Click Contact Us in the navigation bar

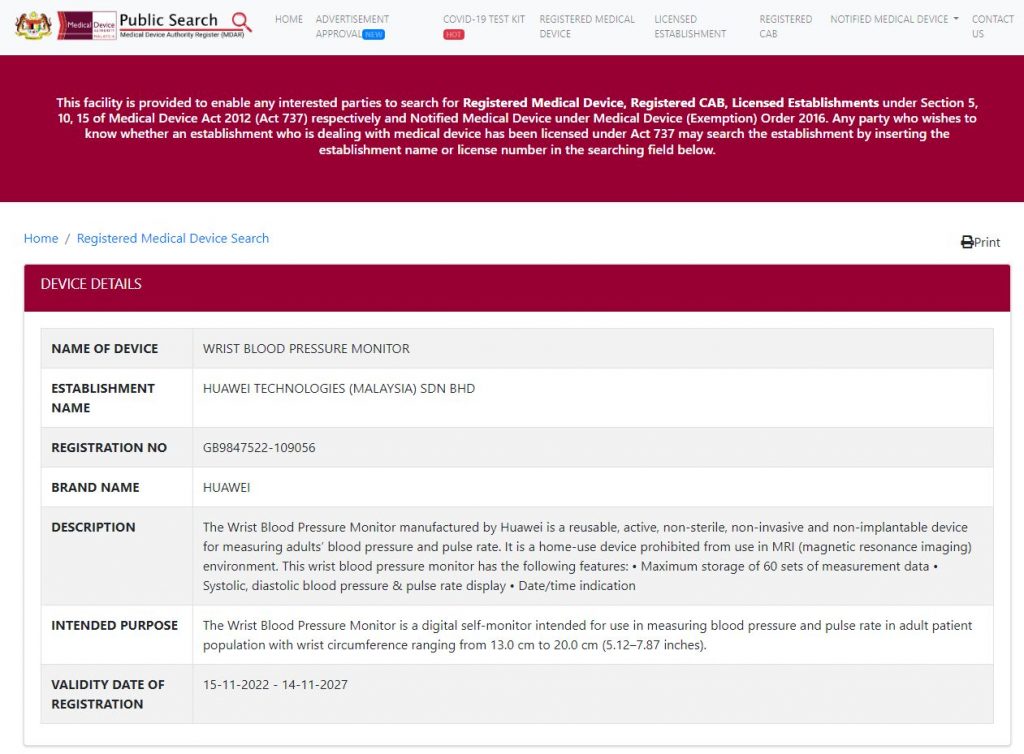[992, 26]
